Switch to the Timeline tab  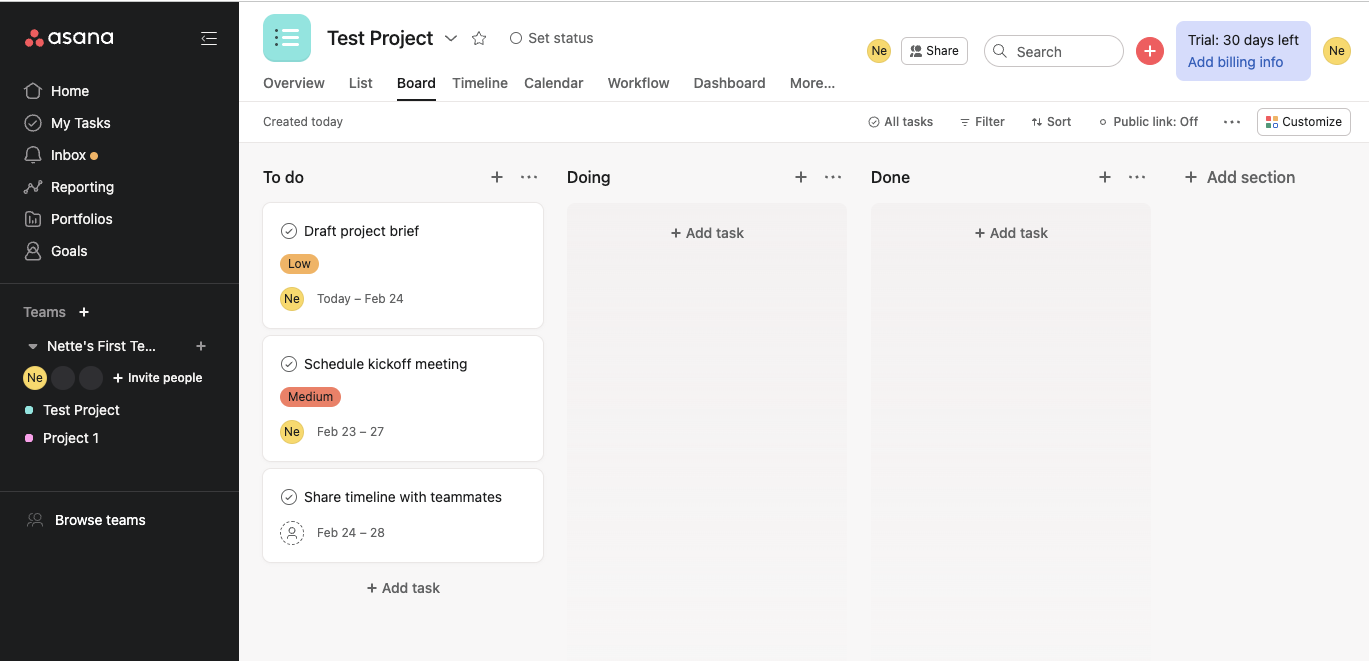point(480,83)
